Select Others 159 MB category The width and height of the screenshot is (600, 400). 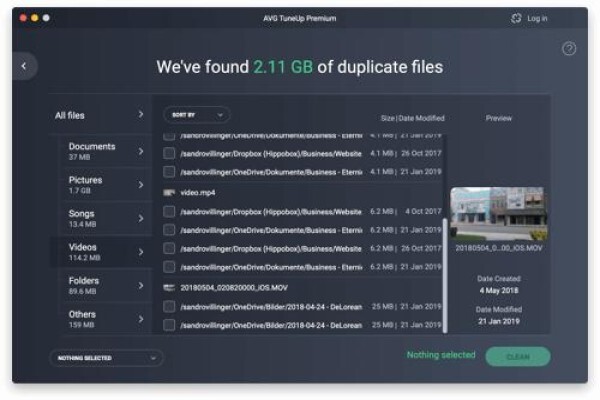(106, 319)
